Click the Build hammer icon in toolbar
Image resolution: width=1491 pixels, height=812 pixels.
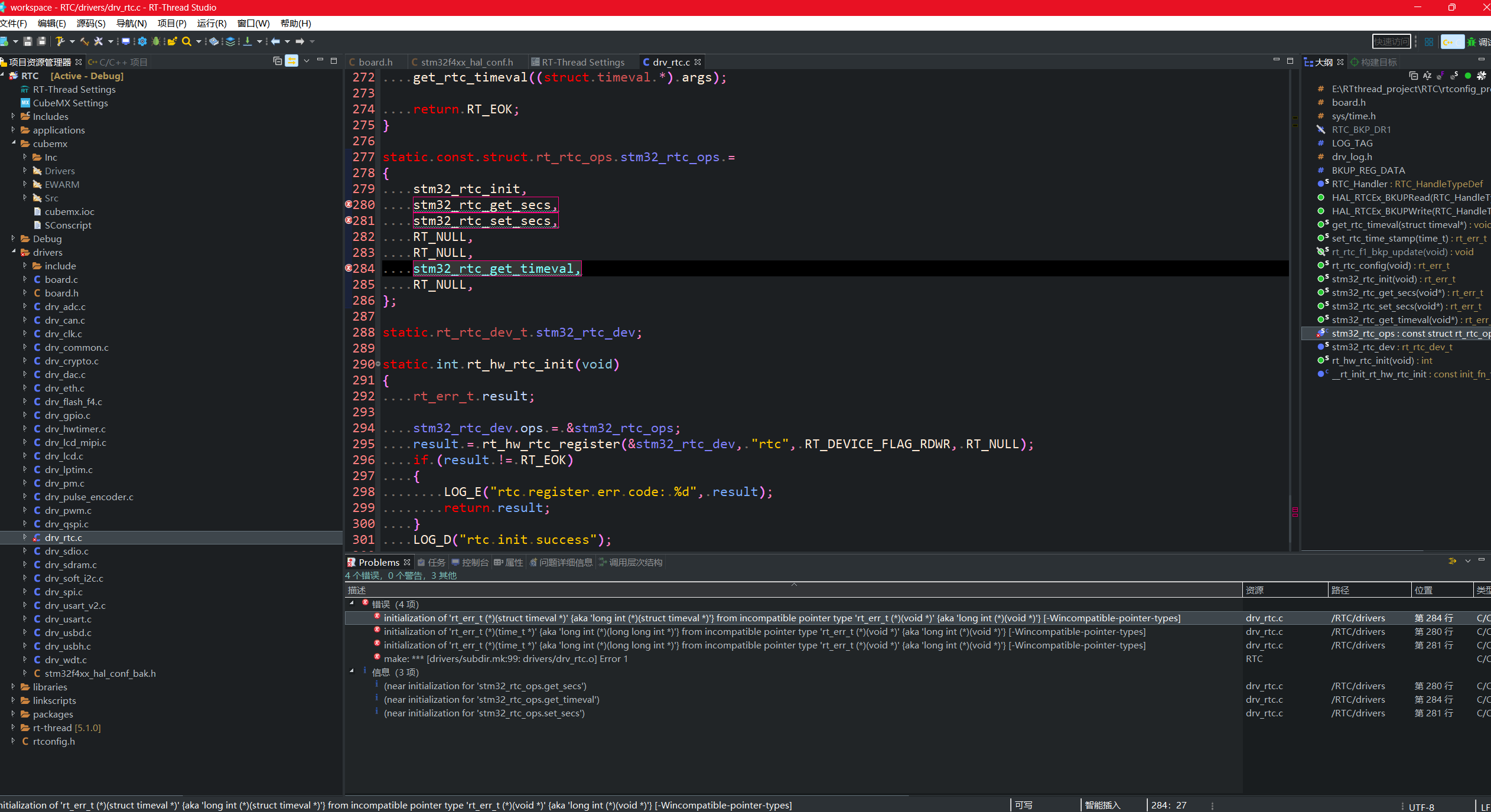click(x=60, y=41)
